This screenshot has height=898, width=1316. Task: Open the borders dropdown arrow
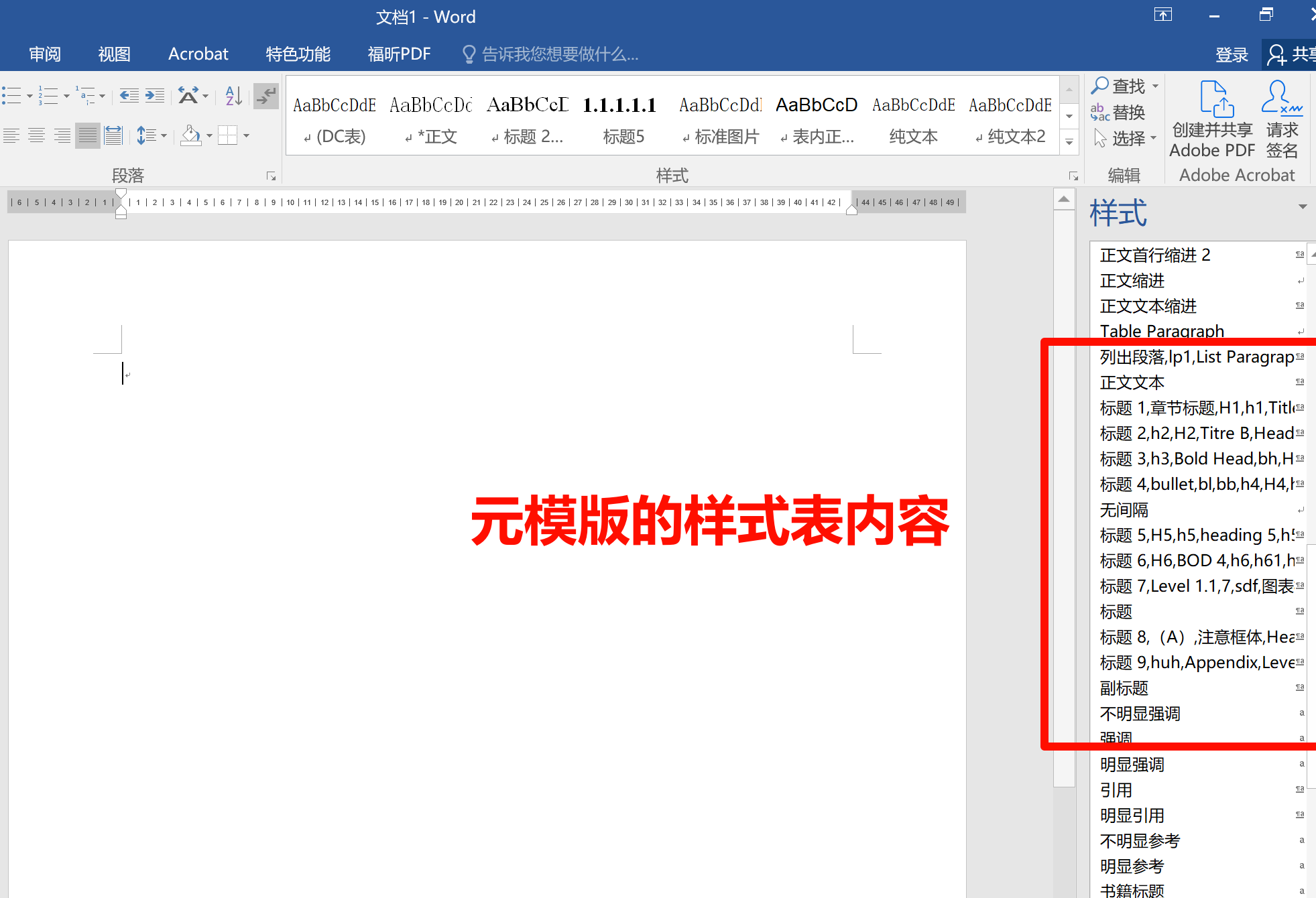pyautogui.click(x=247, y=136)
